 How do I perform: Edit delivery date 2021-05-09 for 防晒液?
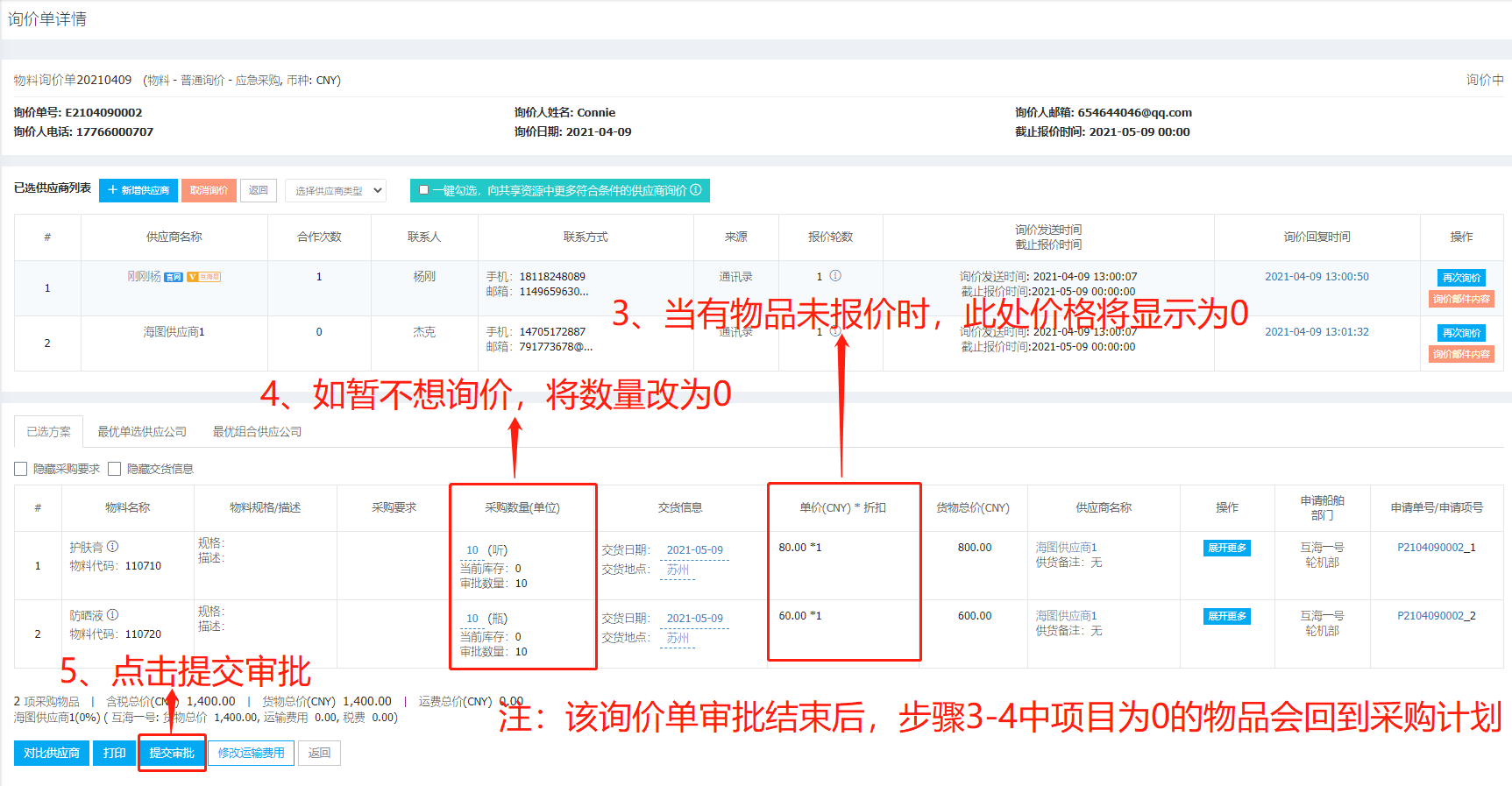694,619
